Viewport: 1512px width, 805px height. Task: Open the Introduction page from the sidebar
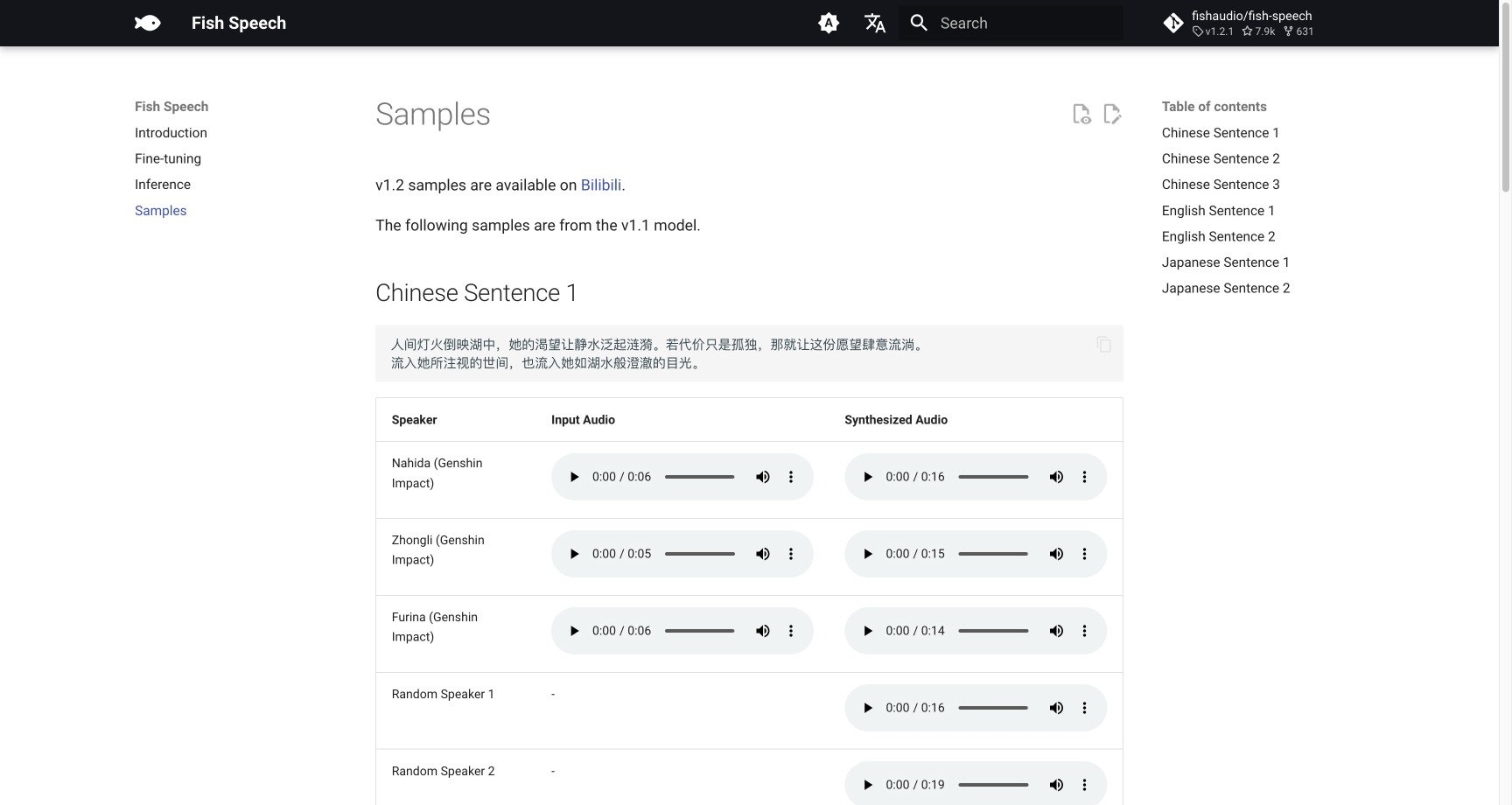(171, 132)
